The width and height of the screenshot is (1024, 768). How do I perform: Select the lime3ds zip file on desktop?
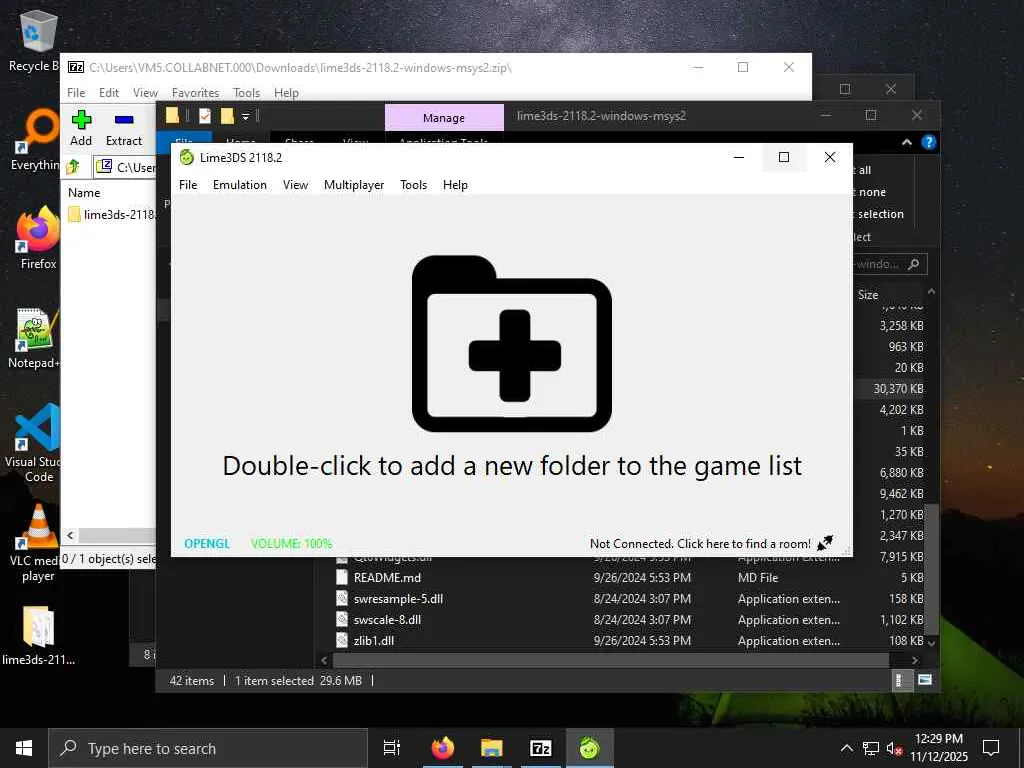(38, 635)
